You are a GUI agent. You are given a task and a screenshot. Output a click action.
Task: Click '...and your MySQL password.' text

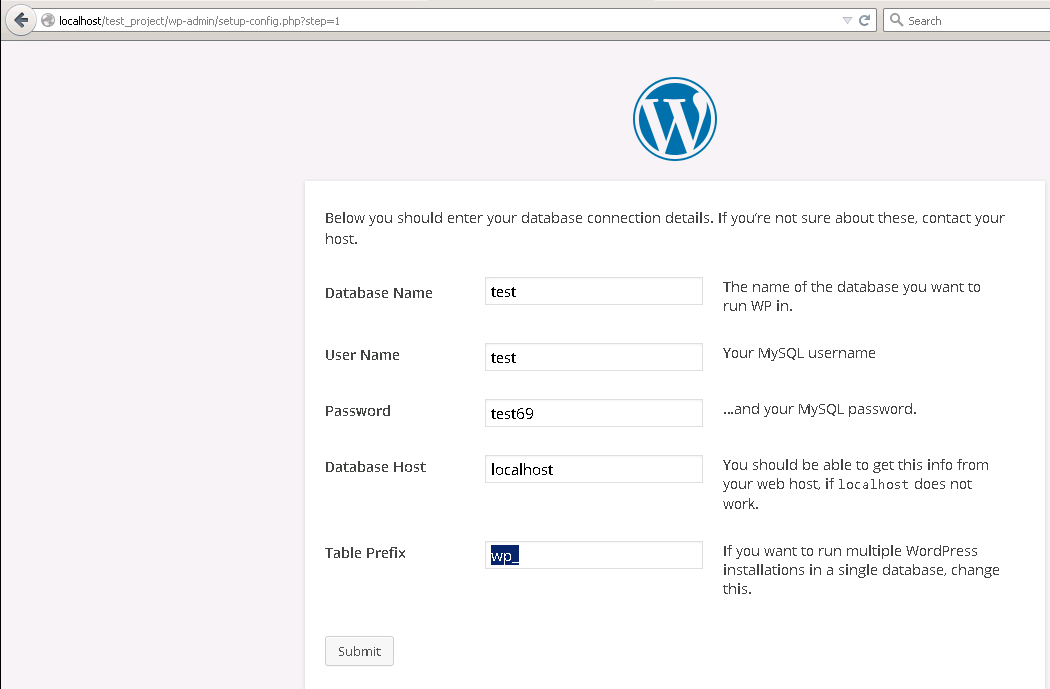coord(820,409)
